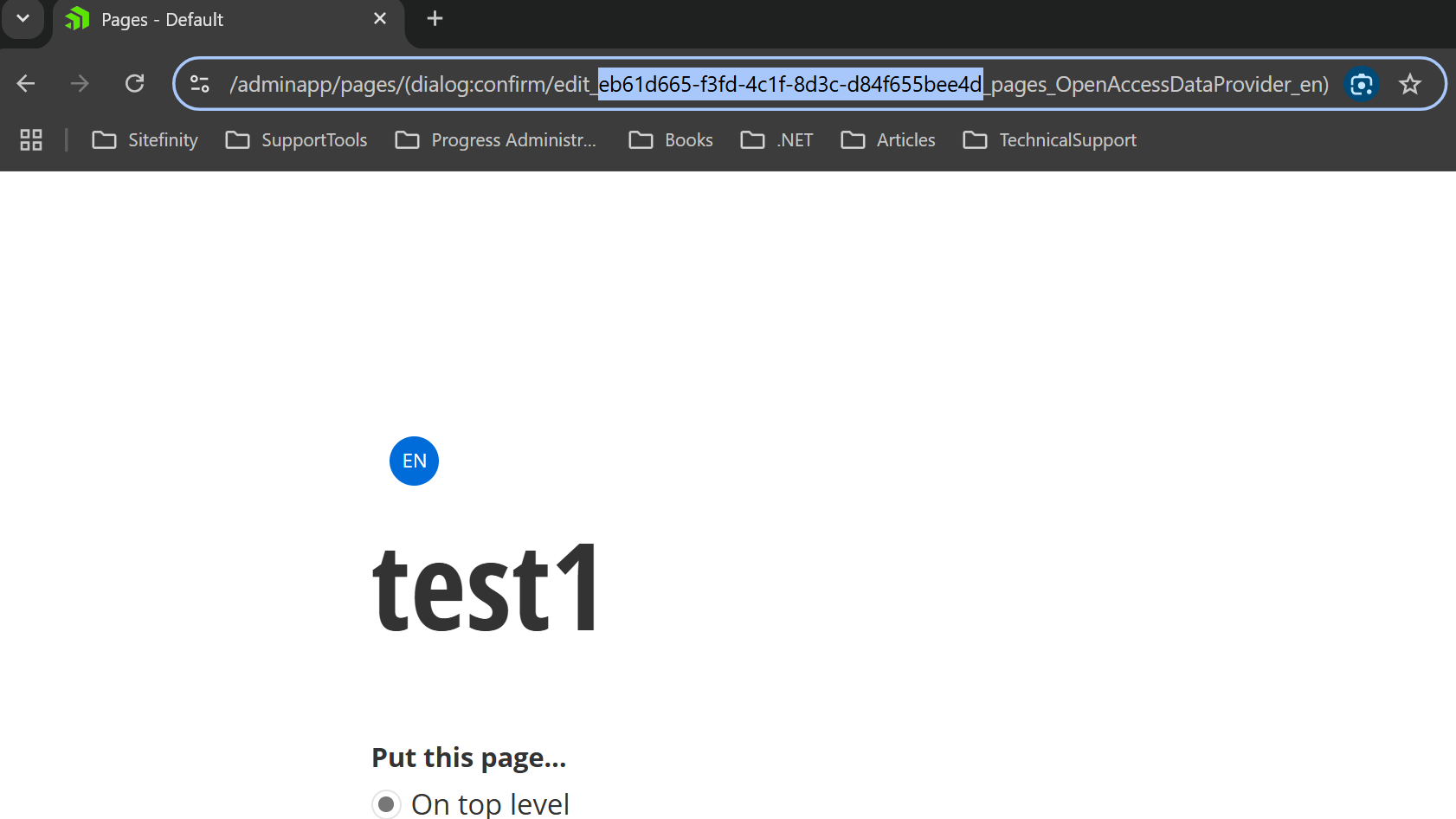Click the forward navigation arrow
Screen dimensions: 1456x819
80,84
